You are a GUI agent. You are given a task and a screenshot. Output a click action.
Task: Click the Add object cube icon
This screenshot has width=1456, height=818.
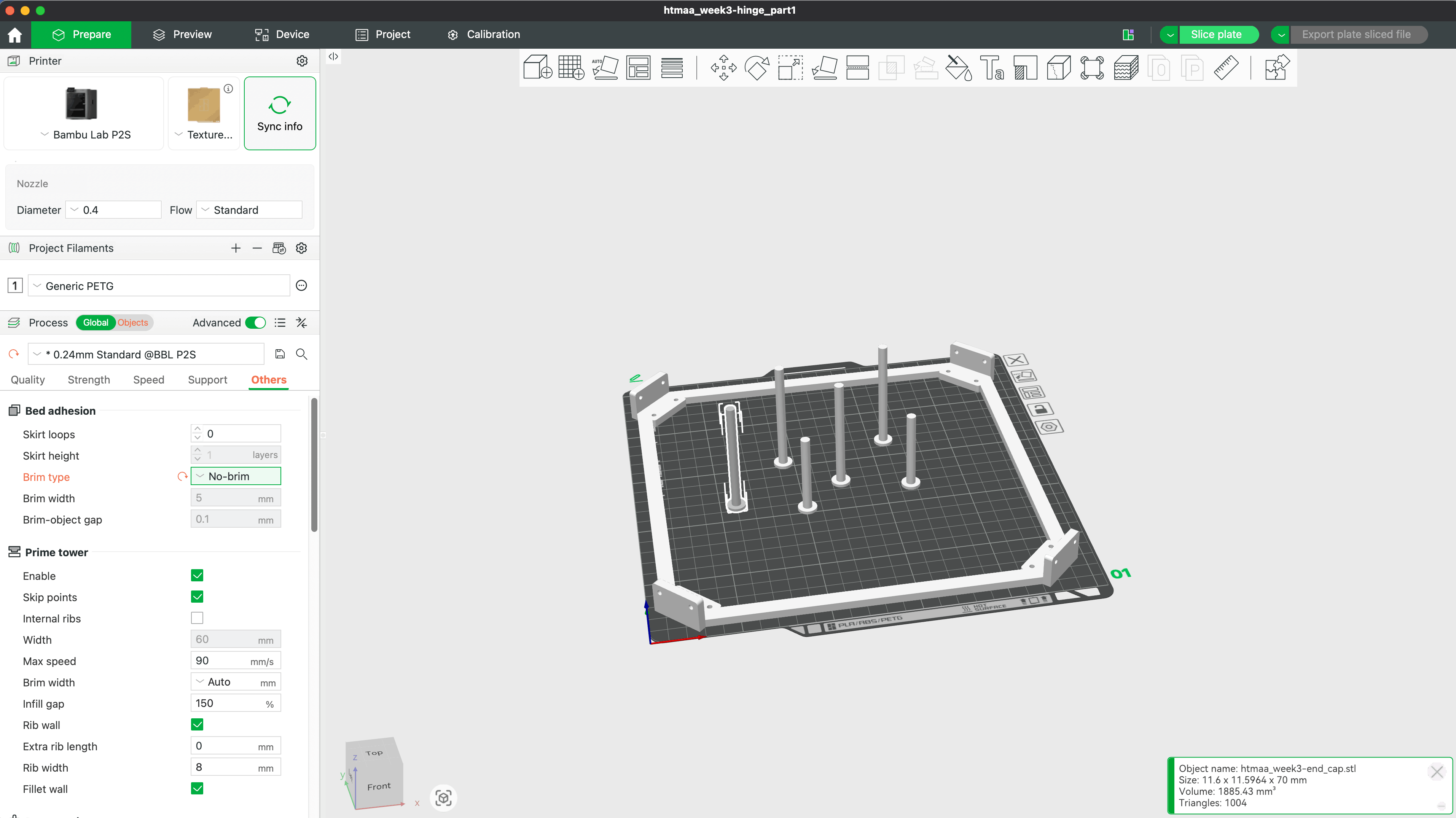click(537, 68)
